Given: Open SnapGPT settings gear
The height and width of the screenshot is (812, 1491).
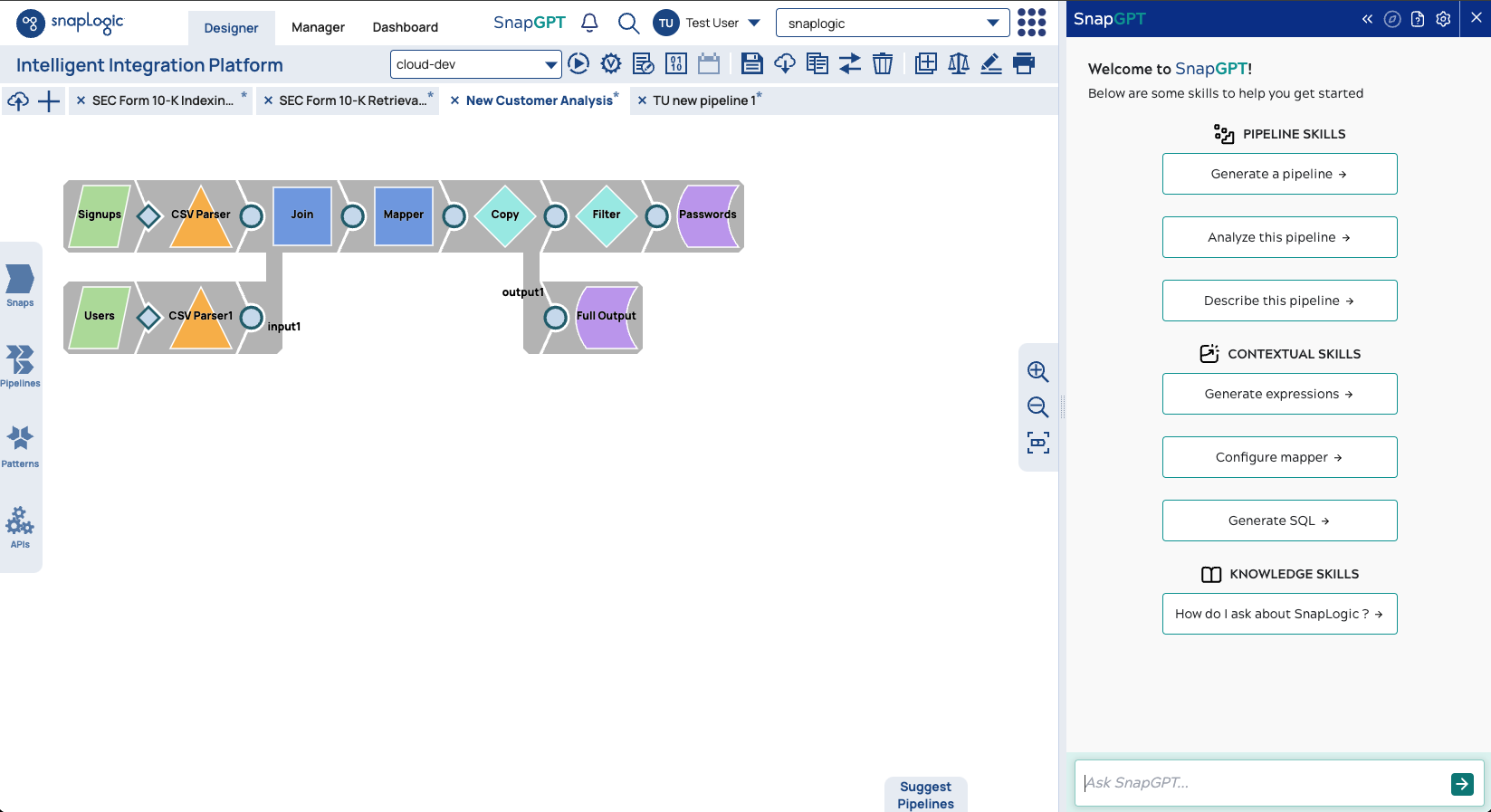Looking at the screenshot, I should (x=1443, y=19).
